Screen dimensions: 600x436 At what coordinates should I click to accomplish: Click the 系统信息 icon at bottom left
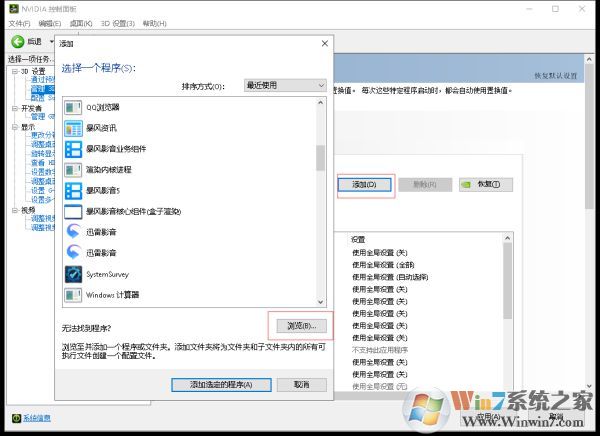pos(16,418)
